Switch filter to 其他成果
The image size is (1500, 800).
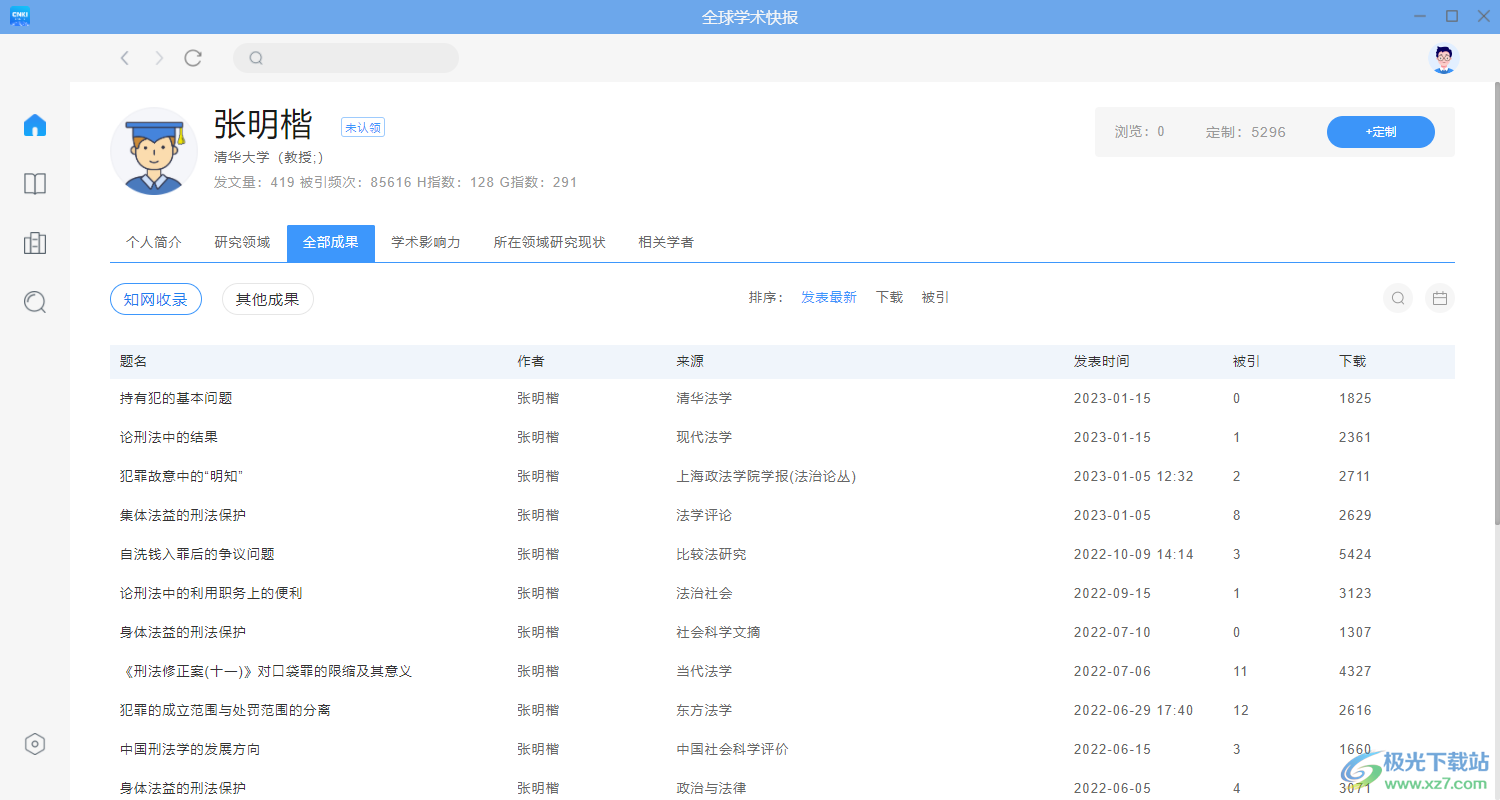coord(267,298)
